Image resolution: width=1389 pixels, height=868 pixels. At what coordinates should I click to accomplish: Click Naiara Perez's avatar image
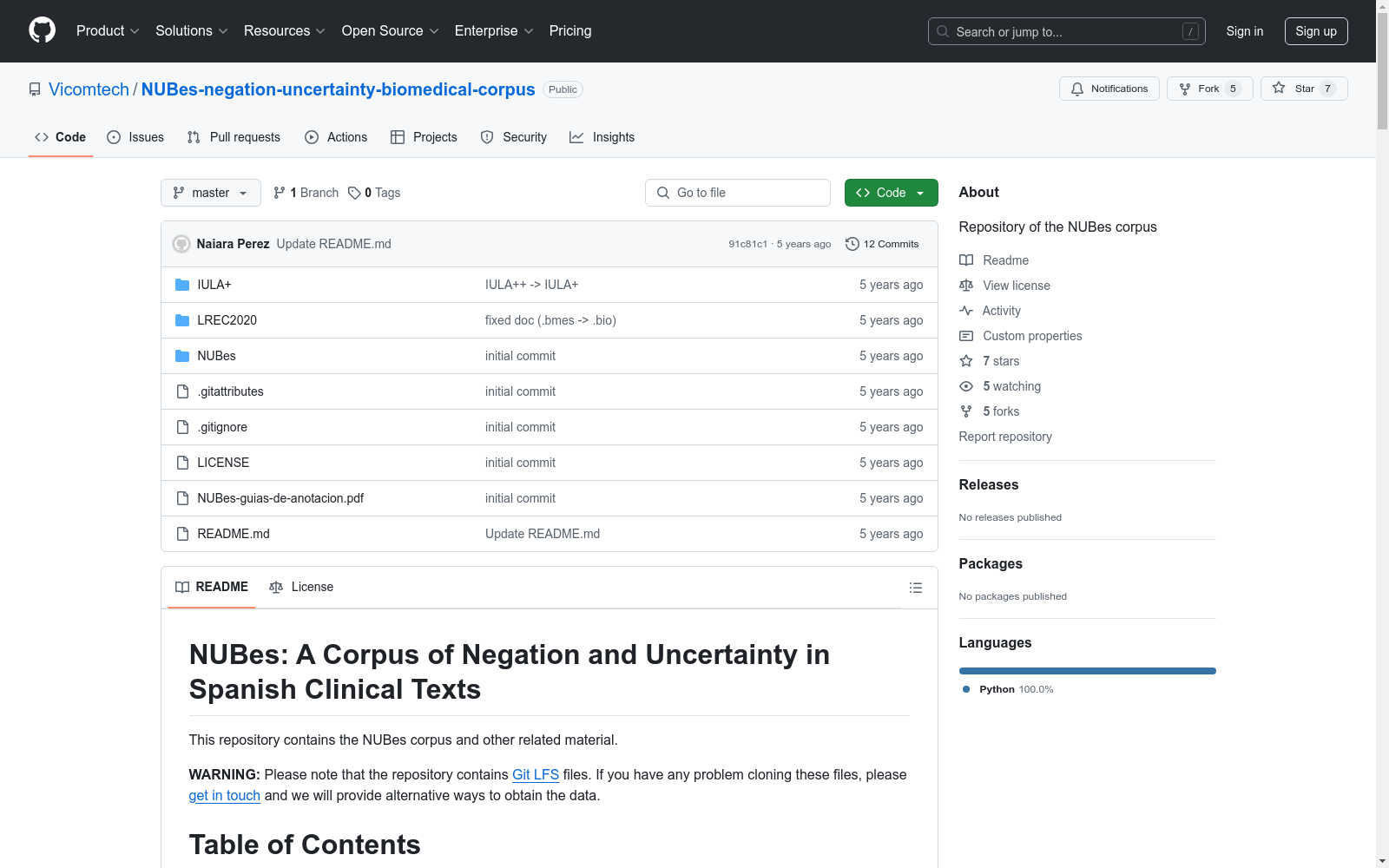pyautogui.click(x=181, y=244)
